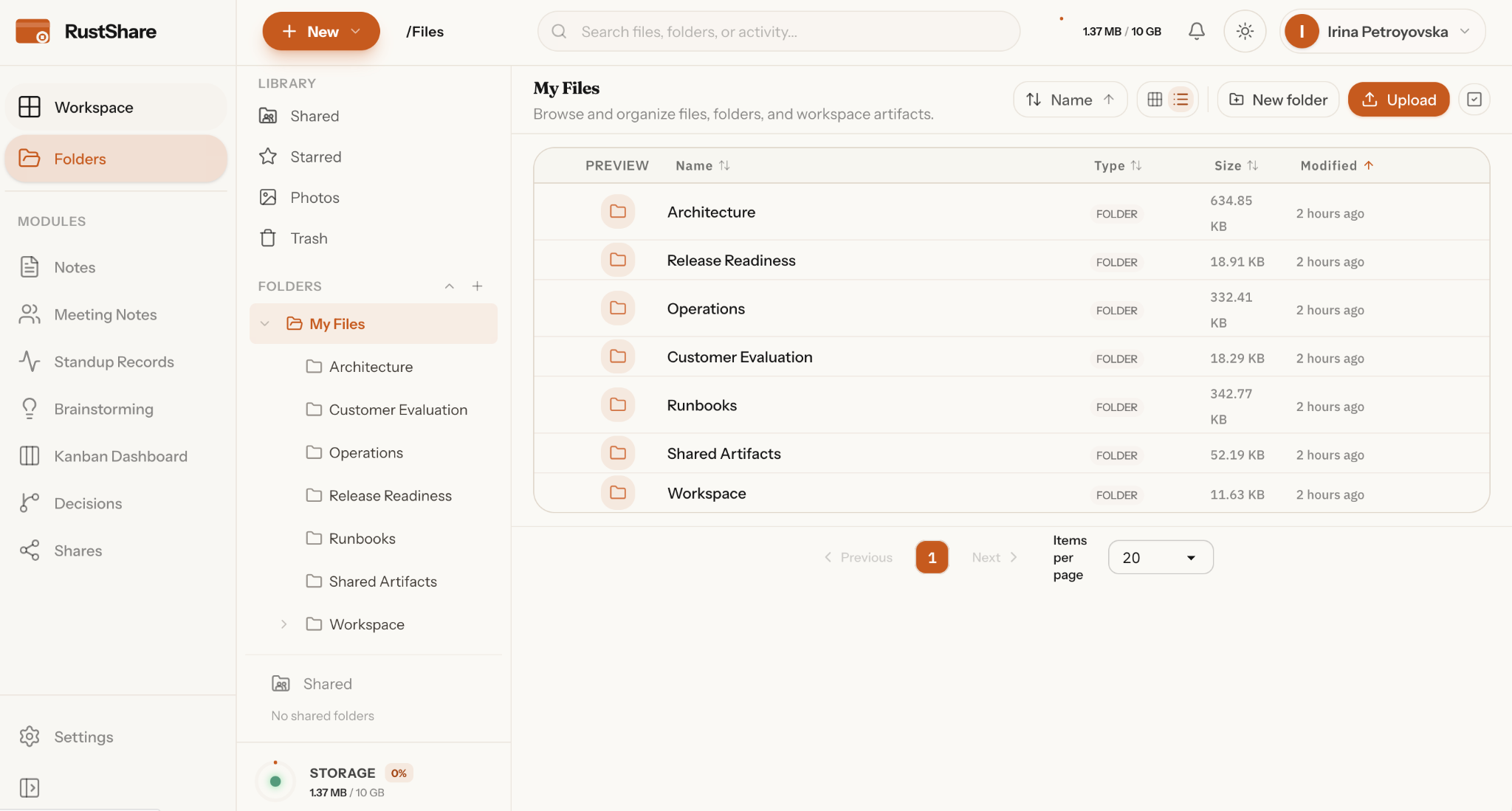The image size is (1512, 811).
Task: Open the New dropdown button
Action: pos(321,31)
